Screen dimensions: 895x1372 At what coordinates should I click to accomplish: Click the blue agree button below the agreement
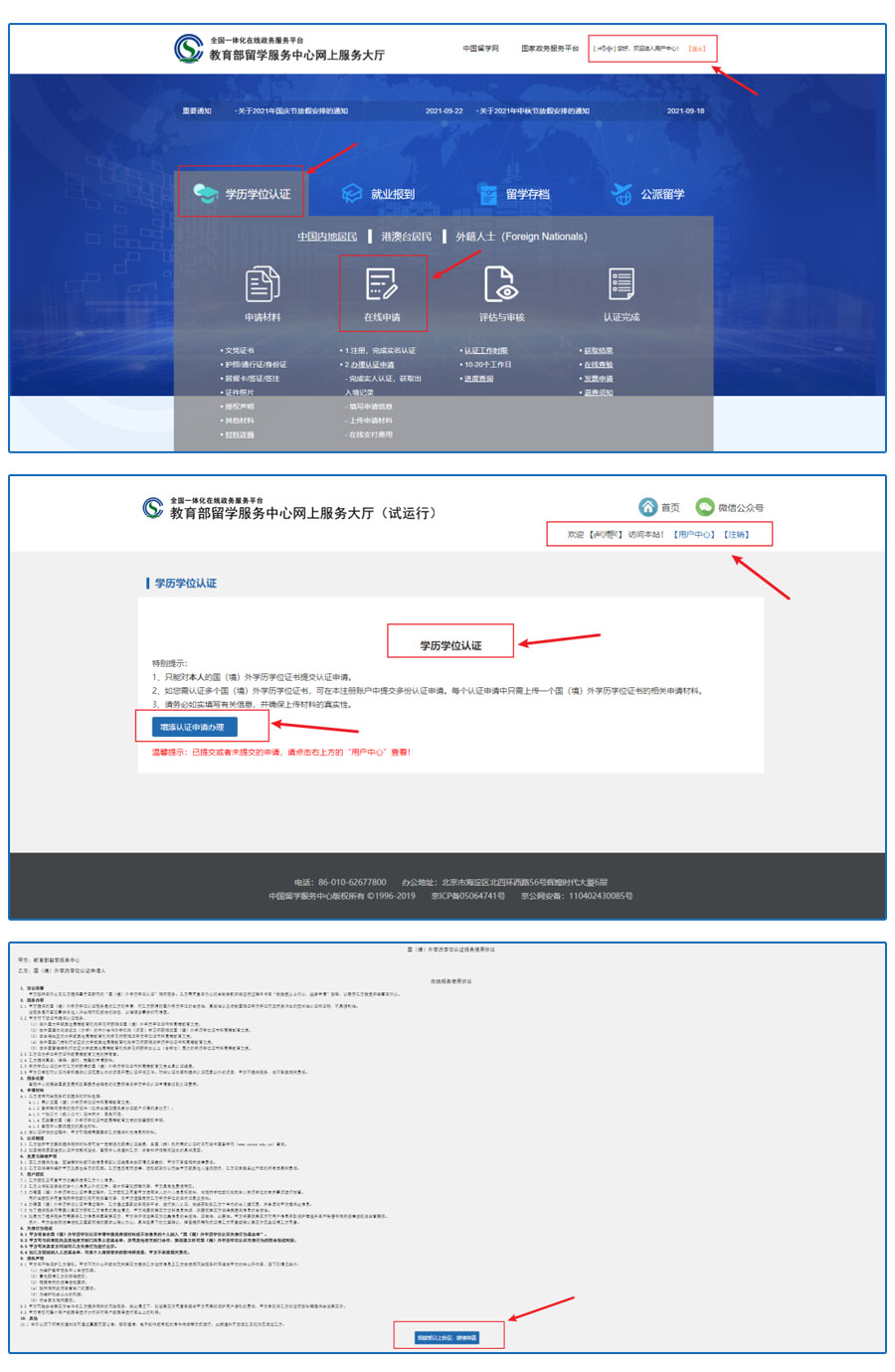447,1337
